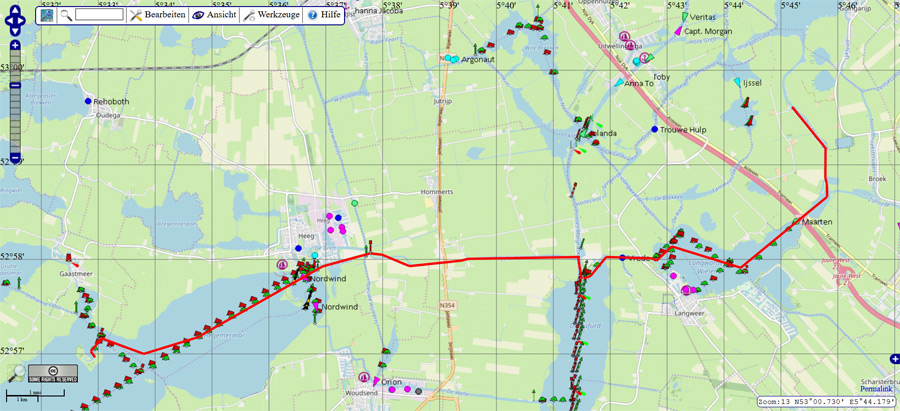
Task: Pan the map down with arrow
Action: (x=15, y=30)
